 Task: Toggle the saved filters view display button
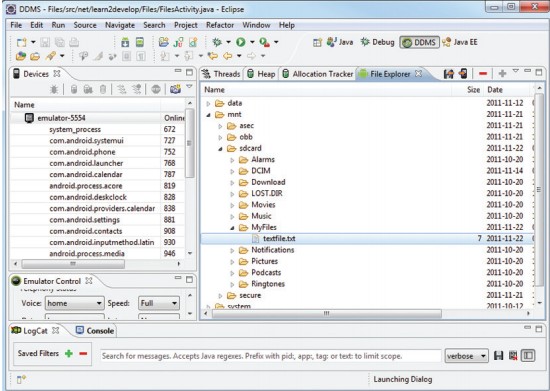click(x=528, y=356)
